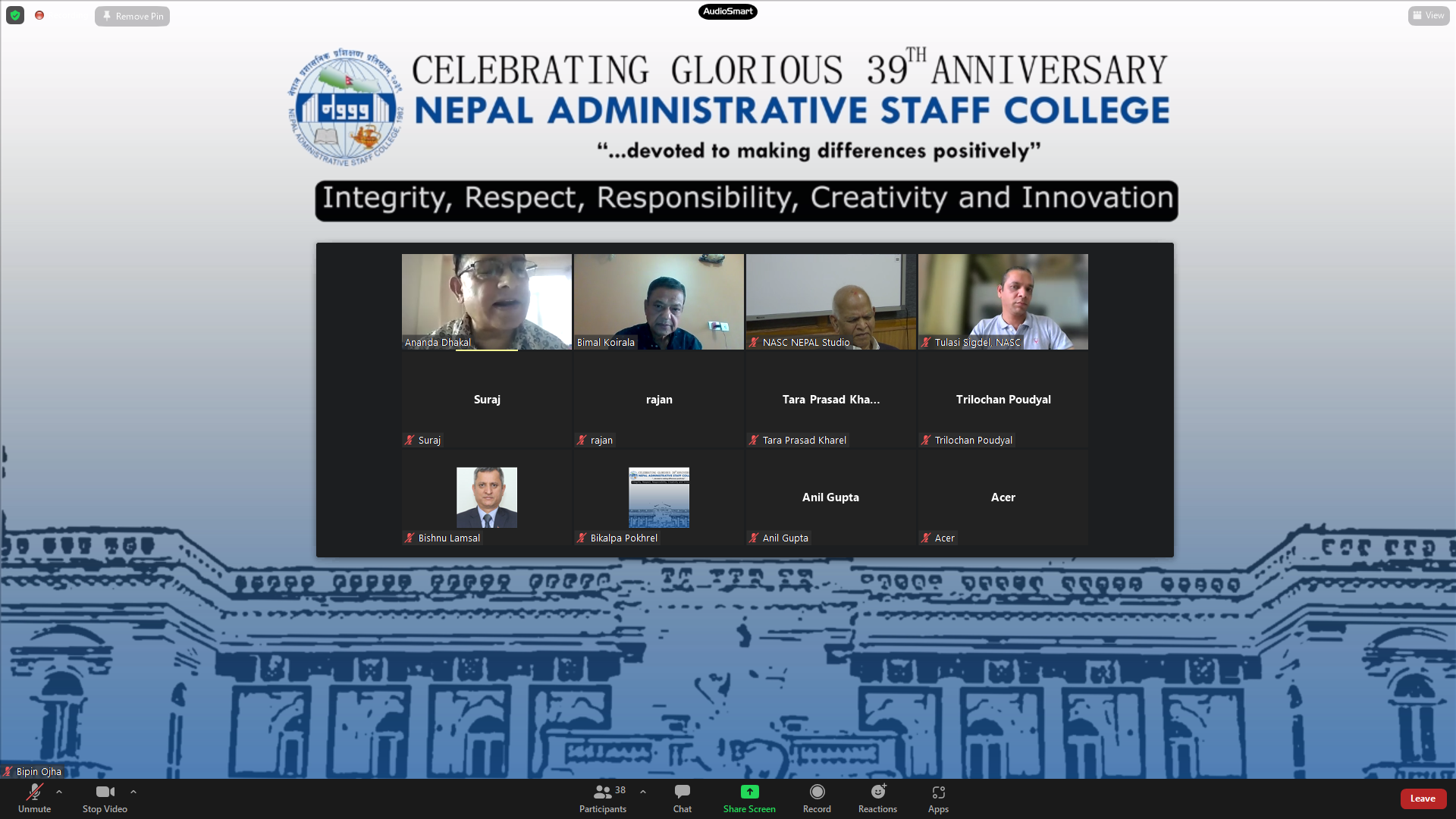Click muted mic icon beside NASC NEPAL Studio

point(754,342)
